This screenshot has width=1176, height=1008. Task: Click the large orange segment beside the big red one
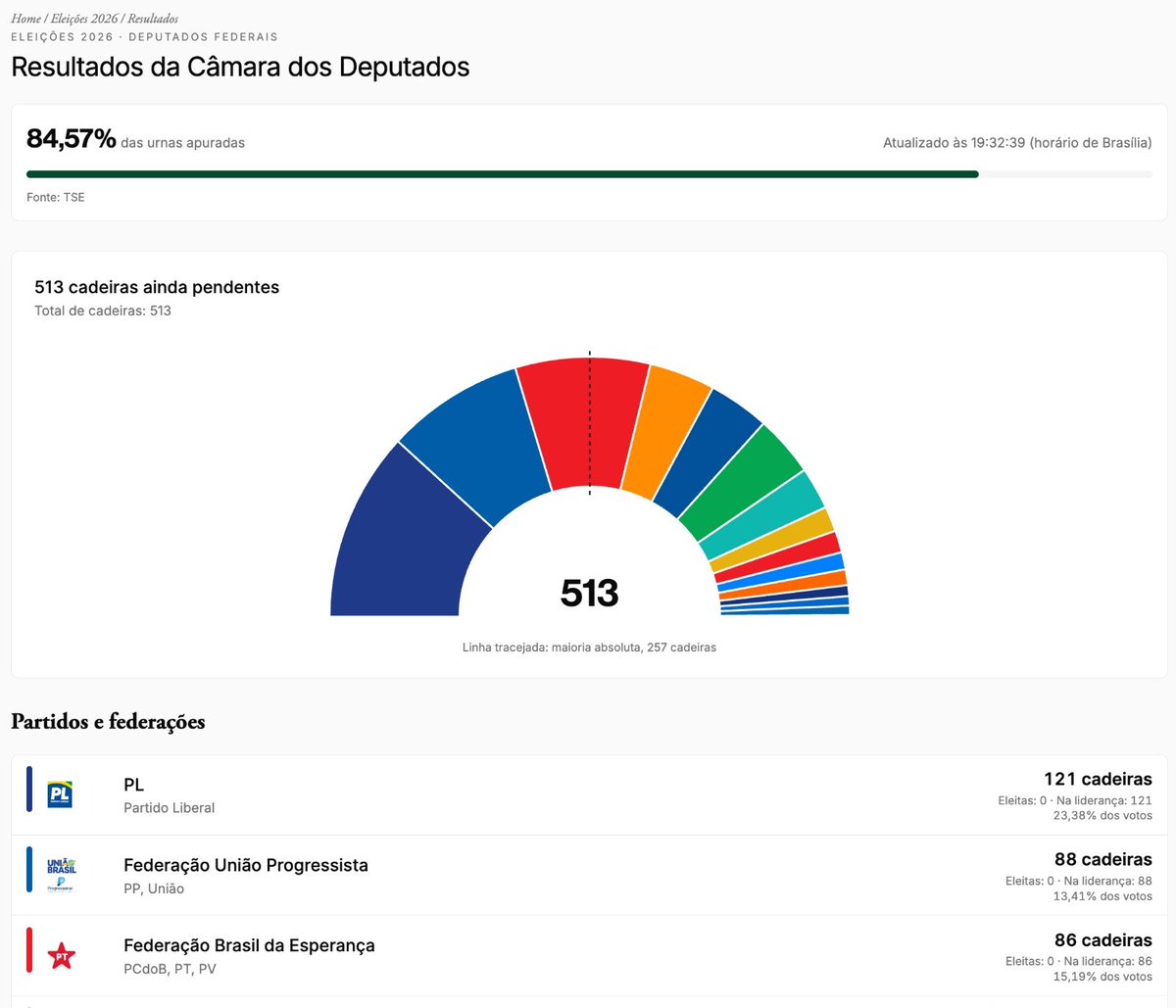[x=666, y=431]
